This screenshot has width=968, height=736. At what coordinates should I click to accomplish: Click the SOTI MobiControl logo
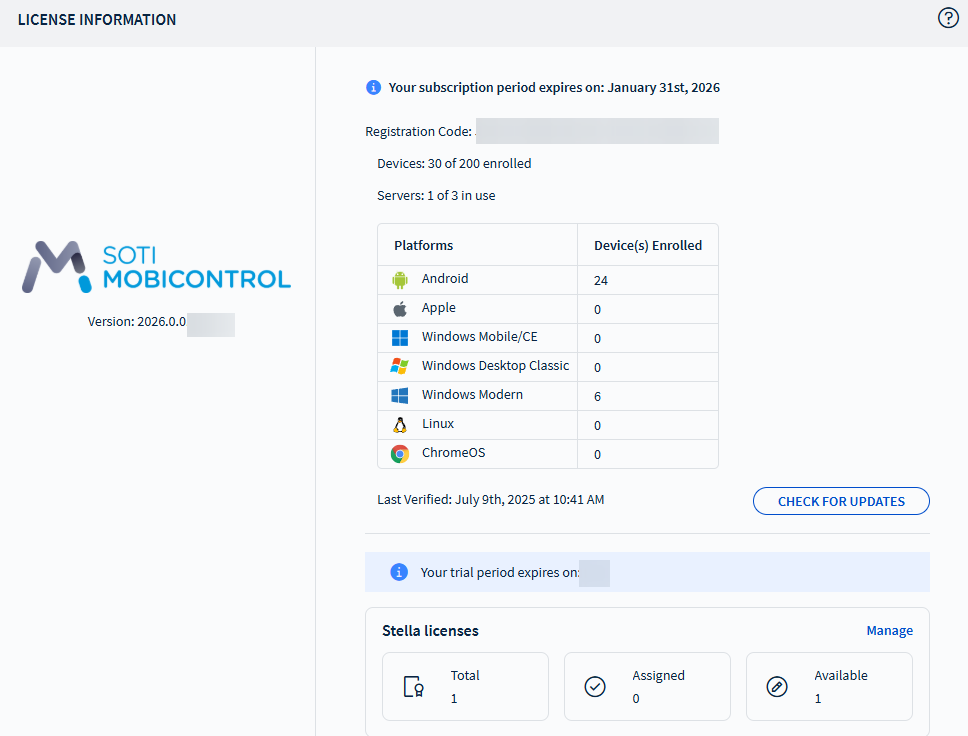157,267
